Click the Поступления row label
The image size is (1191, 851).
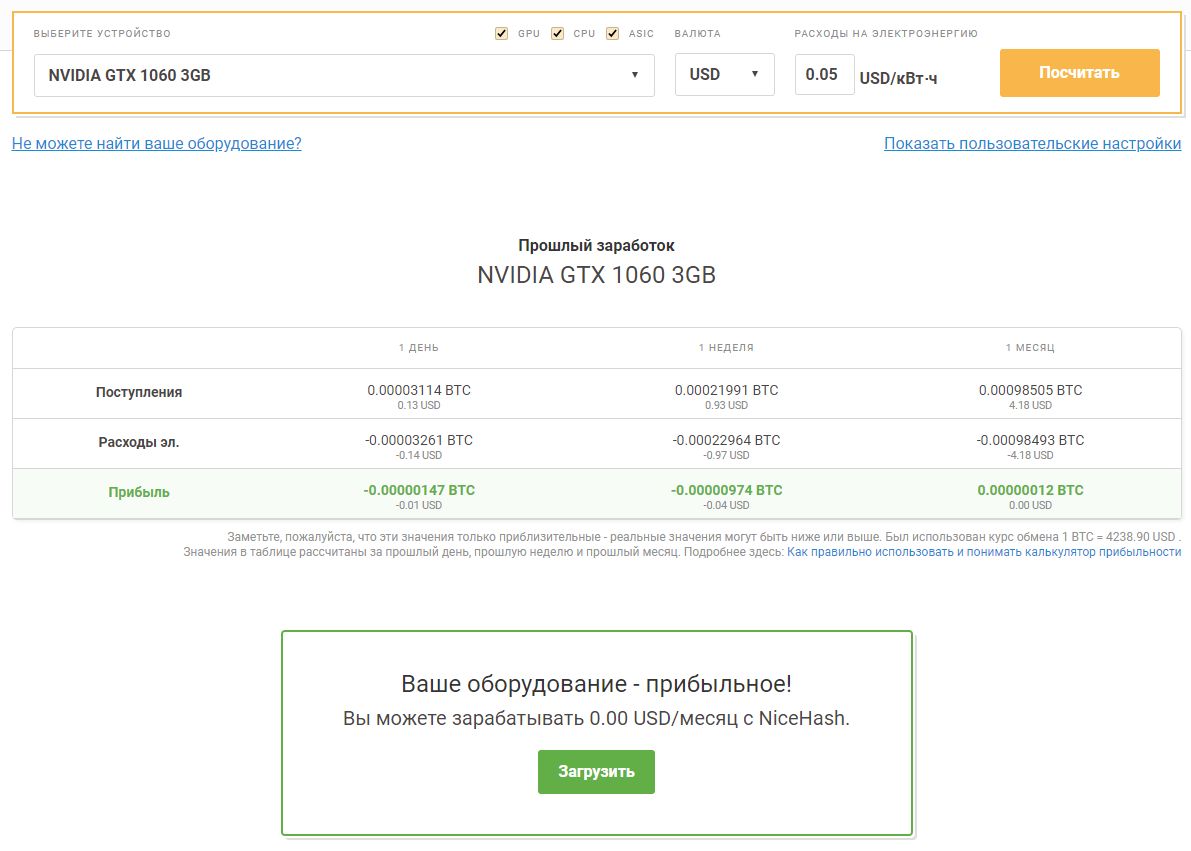click(139, 392)
